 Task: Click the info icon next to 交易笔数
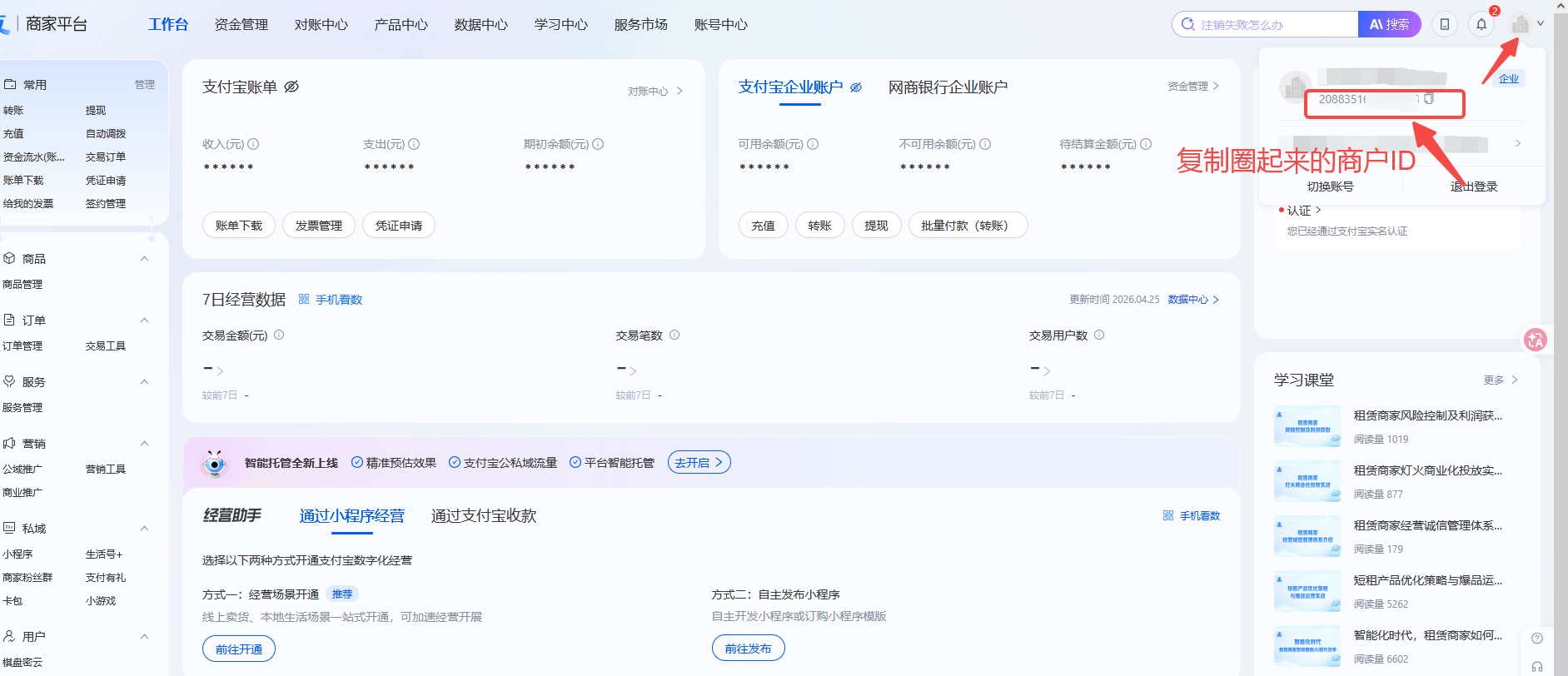coord(674,335)
